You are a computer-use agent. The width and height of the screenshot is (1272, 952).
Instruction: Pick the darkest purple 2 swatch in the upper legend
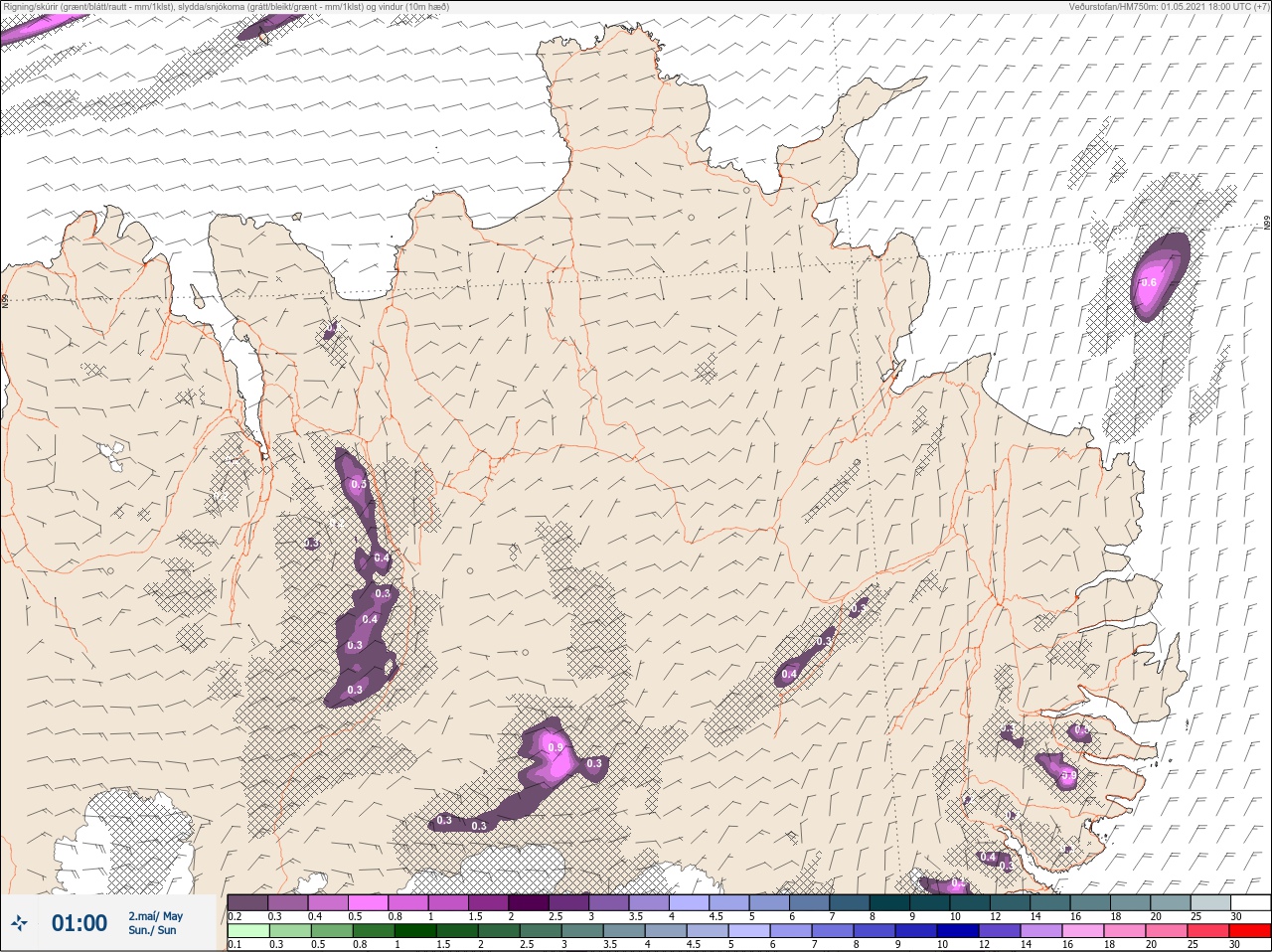click(529, 903)
